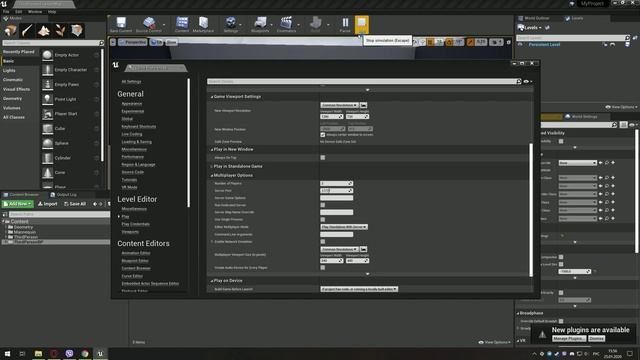Click the Cylinder shape icon
The width and height of the screenshot is (640, 360).
pyautogui.click(x=47, y=158)
